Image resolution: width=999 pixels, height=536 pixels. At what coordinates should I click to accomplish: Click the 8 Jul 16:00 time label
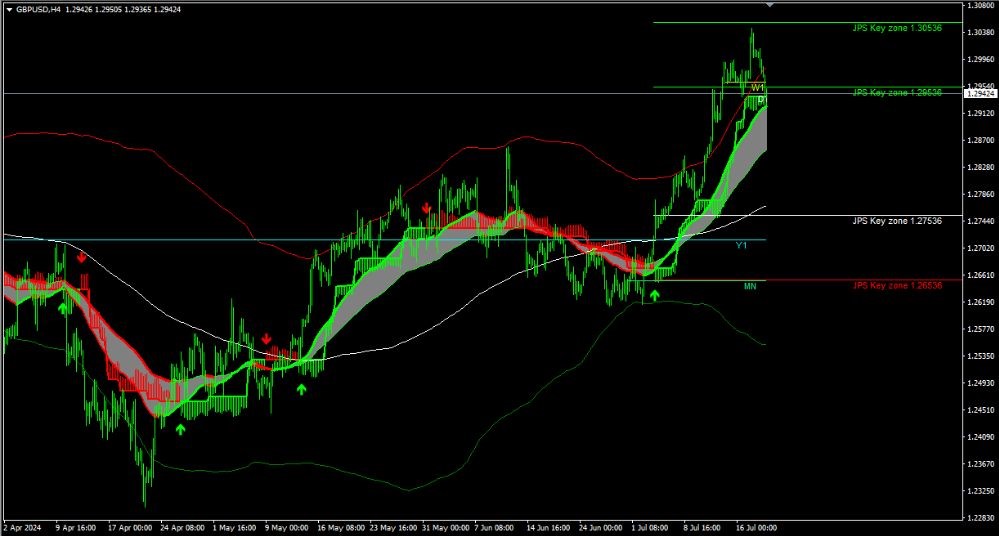(702, 528)
